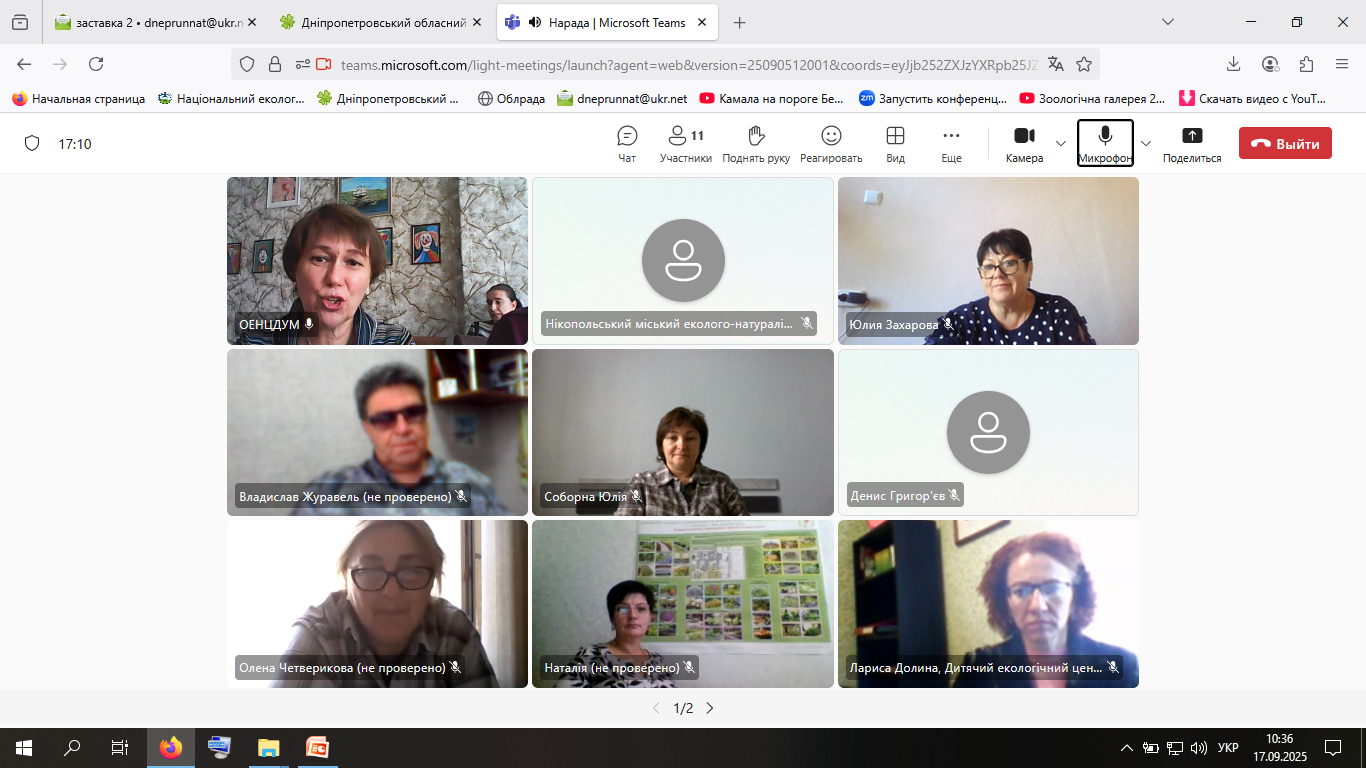Click the translate page icon in address bar
The image size is (1366, 768).
pyautogui.click(x=1055, y=64)
